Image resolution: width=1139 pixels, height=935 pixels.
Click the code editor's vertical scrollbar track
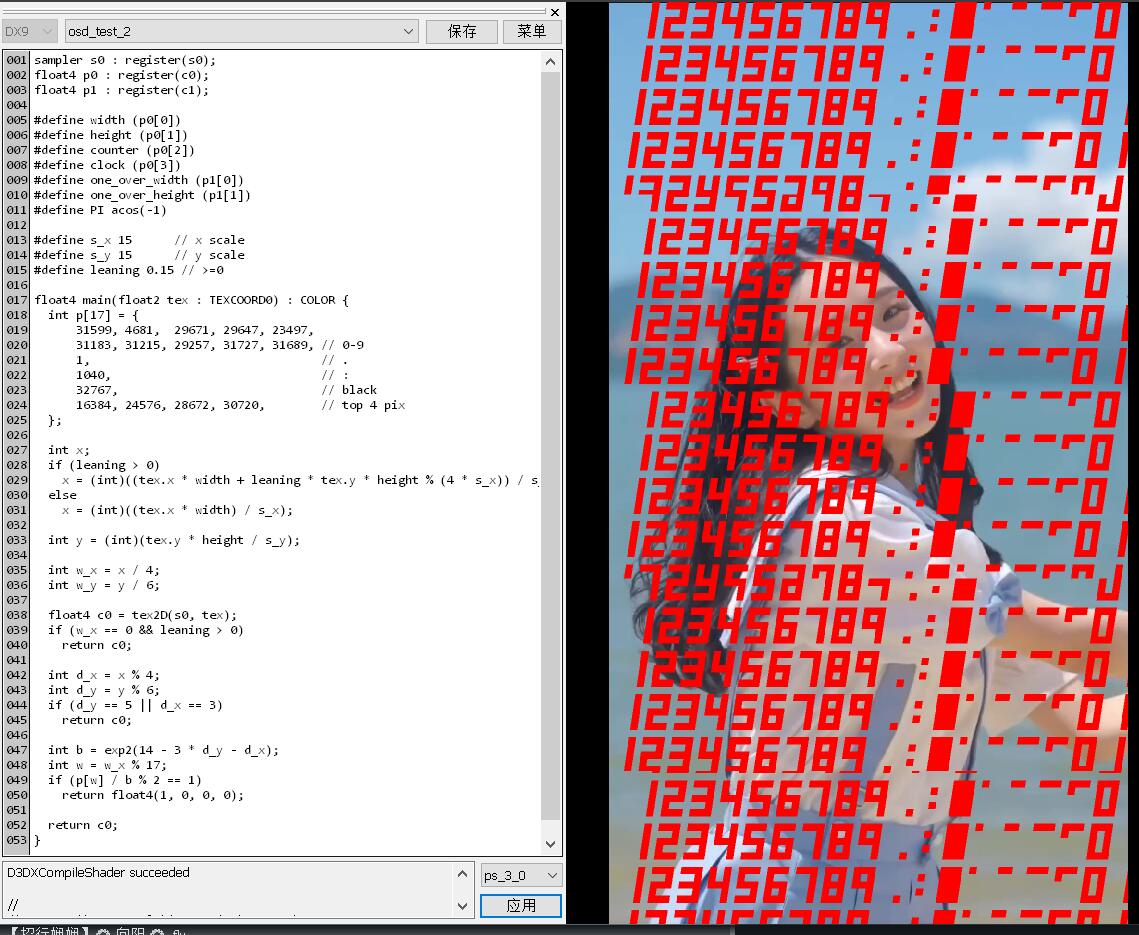[x=551, y=450]
